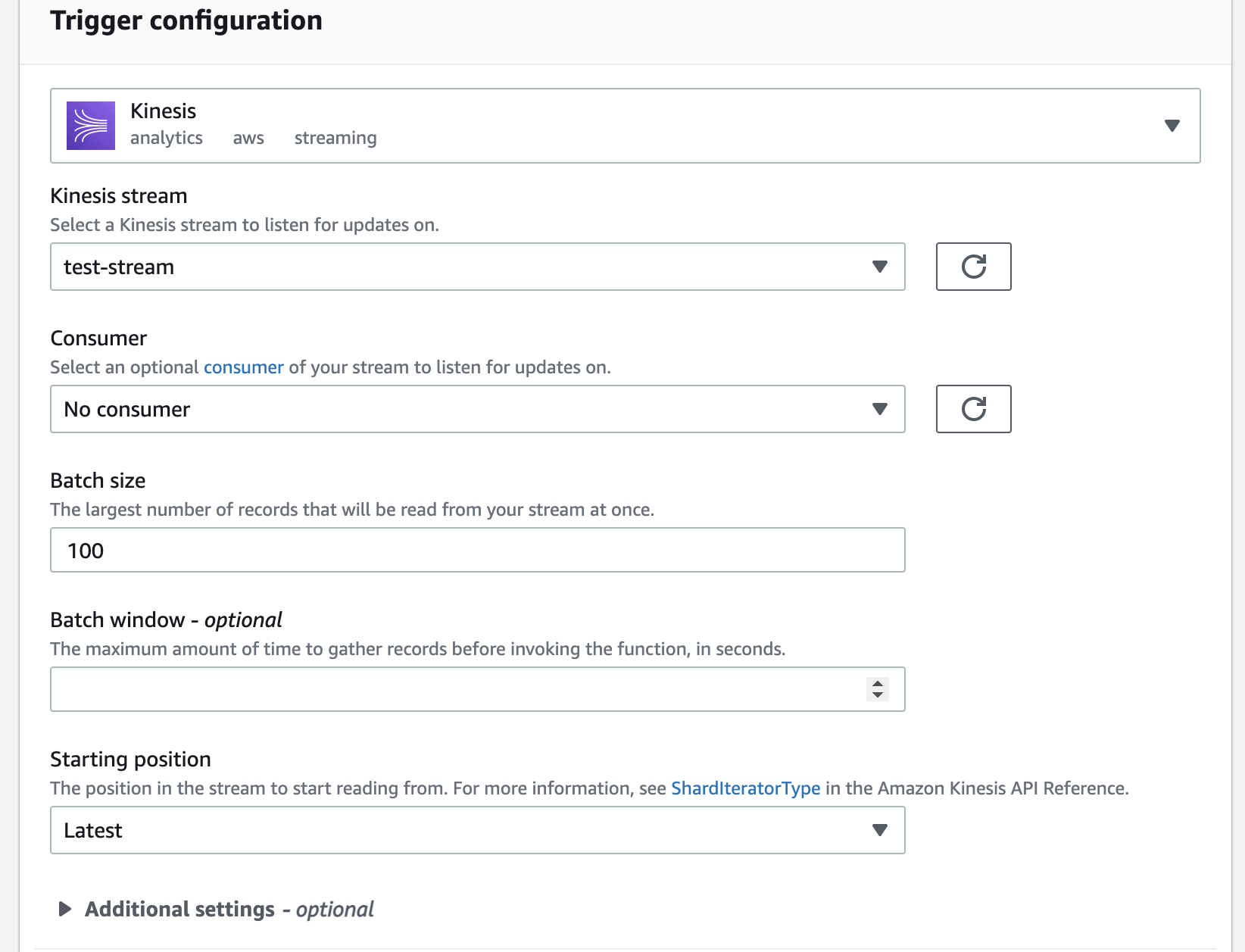Screen dimensions: 1245x952
Task: Increase Batch window with the up arrow
Action: (878, 684)
